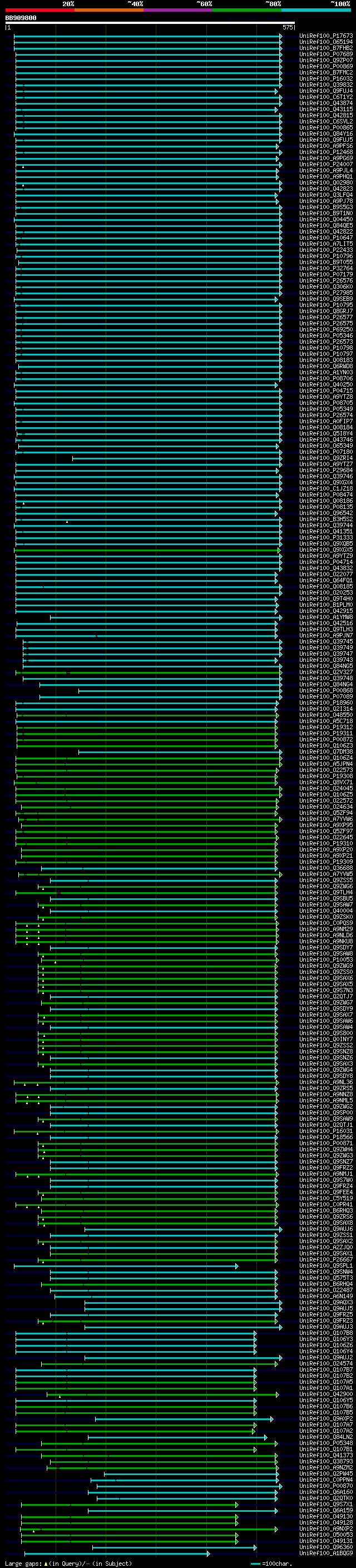356x1568 pixels.
Task: Click label UniRef100_A7LIT5
Action: click(326, 244)
